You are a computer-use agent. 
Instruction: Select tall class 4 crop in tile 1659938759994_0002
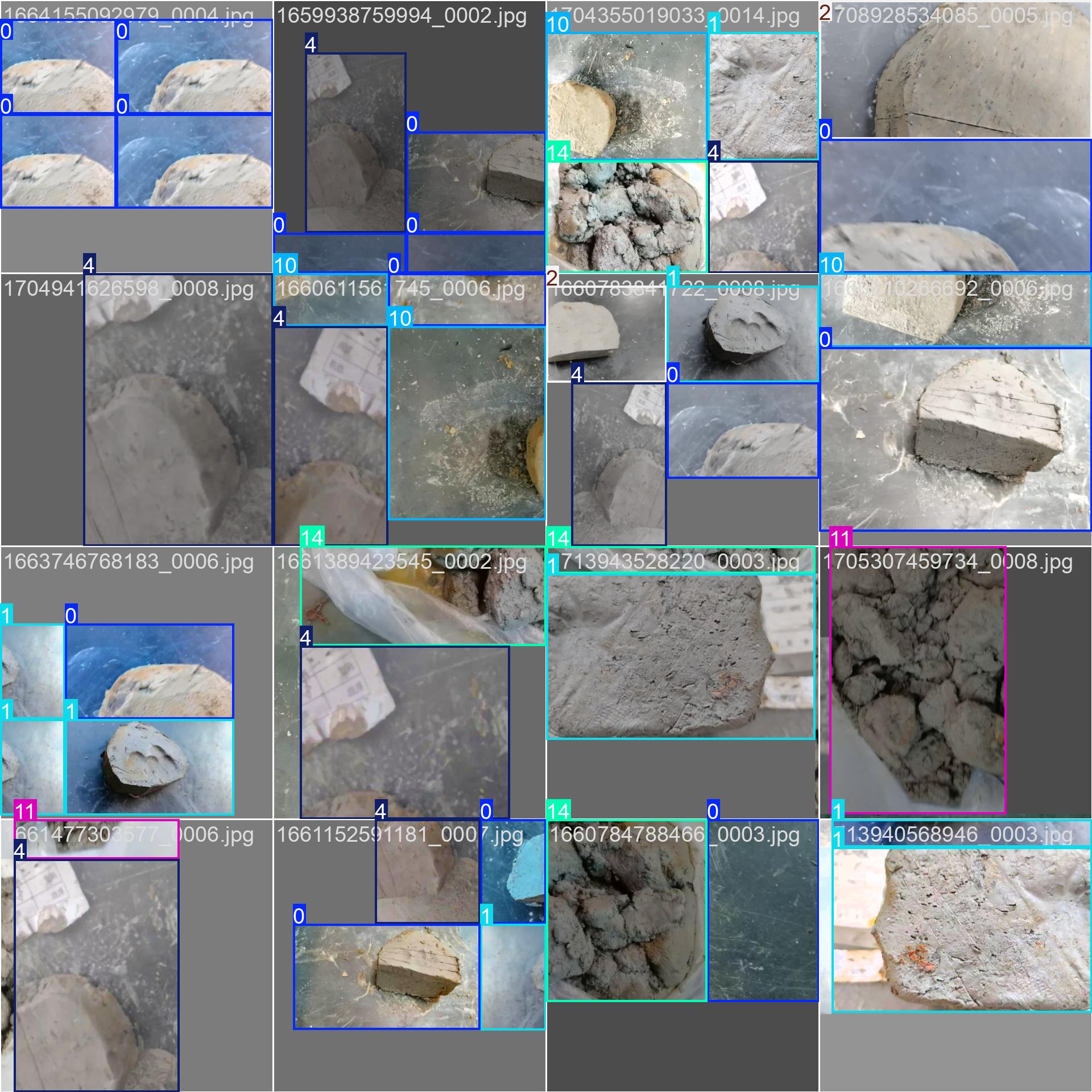coord(356,143)
